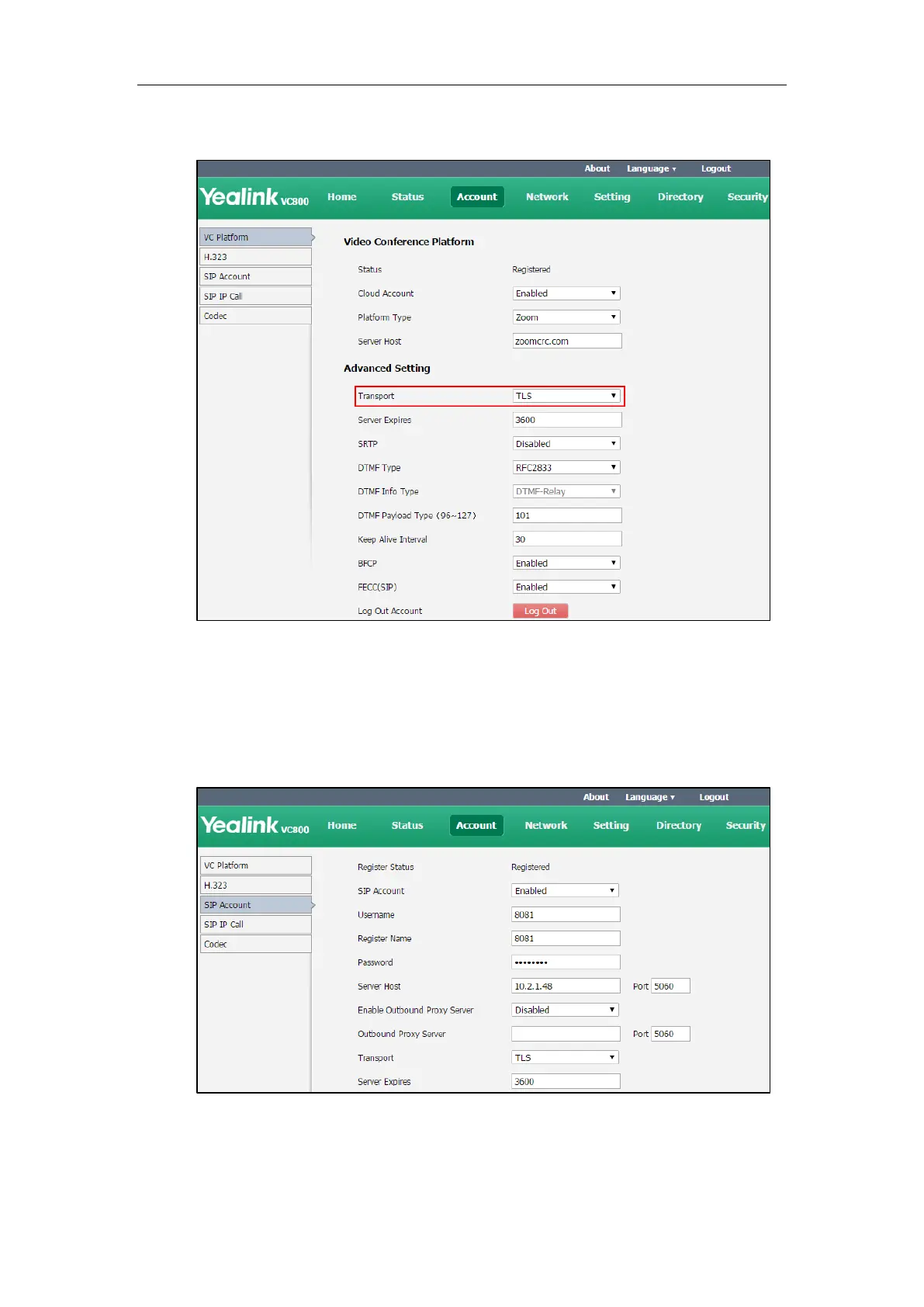
Task: Open About link in lower screenshot
Action: click(596, 797)
